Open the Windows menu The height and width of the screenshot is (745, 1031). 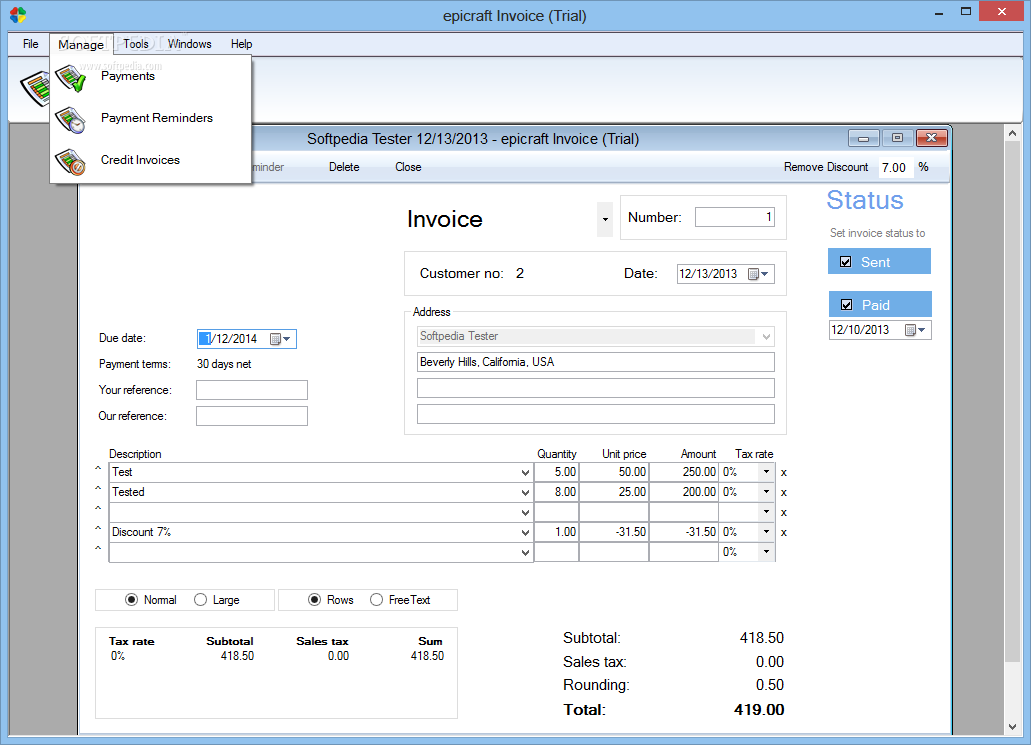[x=189, y=44]
